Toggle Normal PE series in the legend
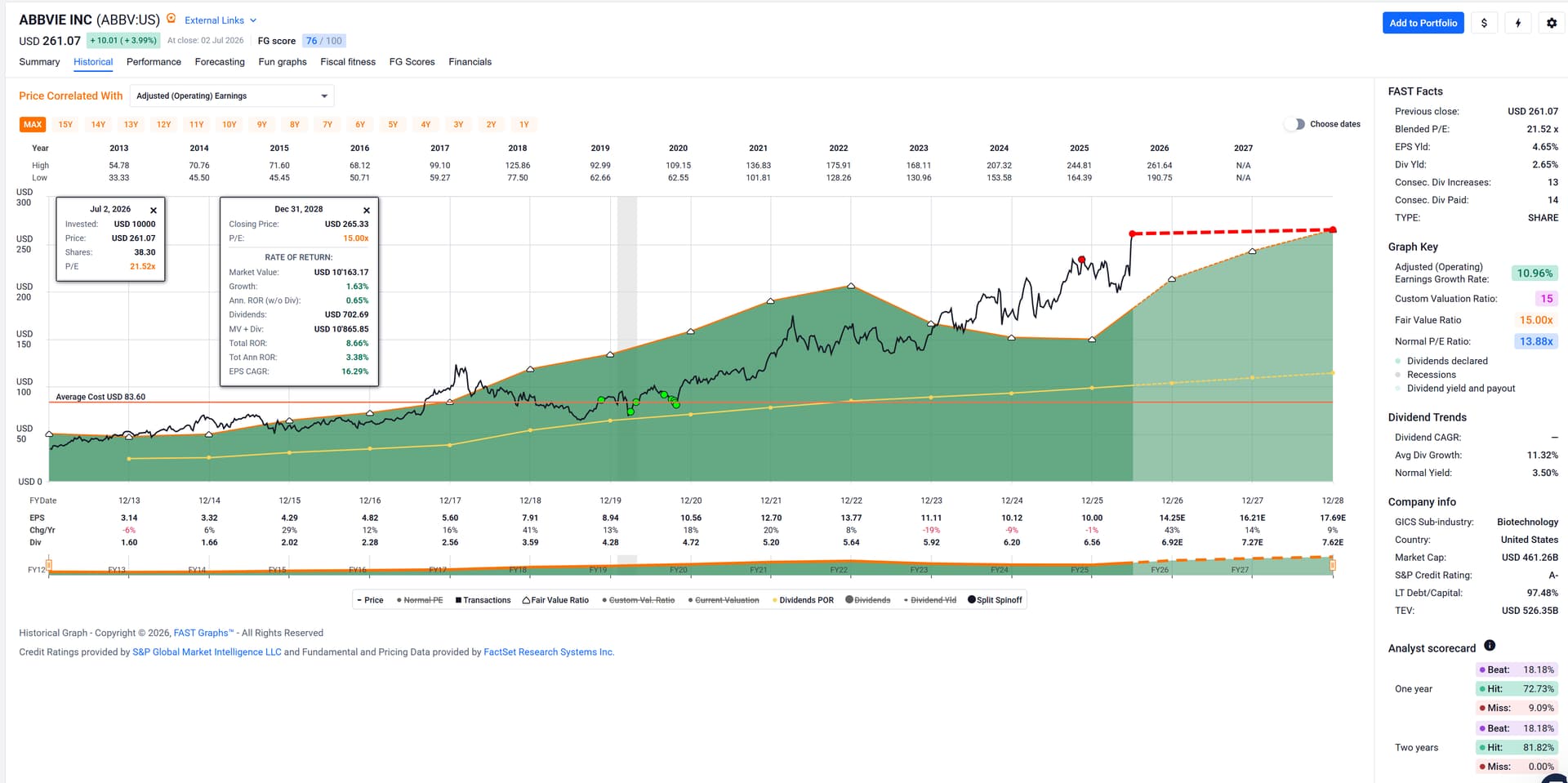 coord(420,600)
